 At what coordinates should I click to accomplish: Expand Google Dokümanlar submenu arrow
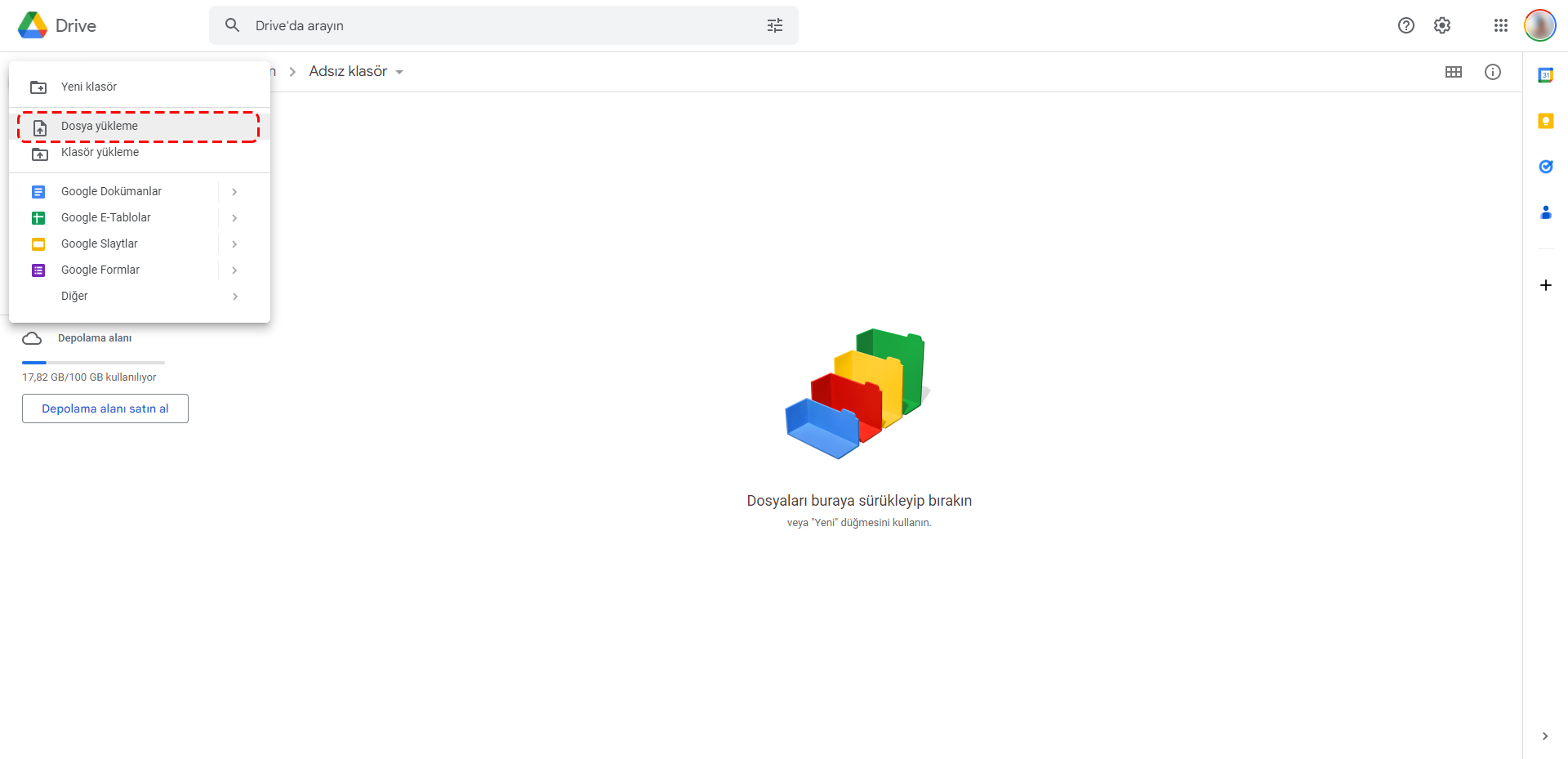click(x=234, y=191)
